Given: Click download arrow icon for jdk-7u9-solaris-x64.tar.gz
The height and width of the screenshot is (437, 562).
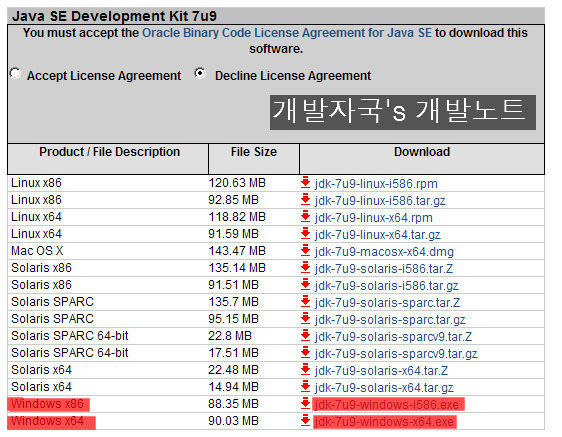Looking at the screenshot, I should coord(305,386).
